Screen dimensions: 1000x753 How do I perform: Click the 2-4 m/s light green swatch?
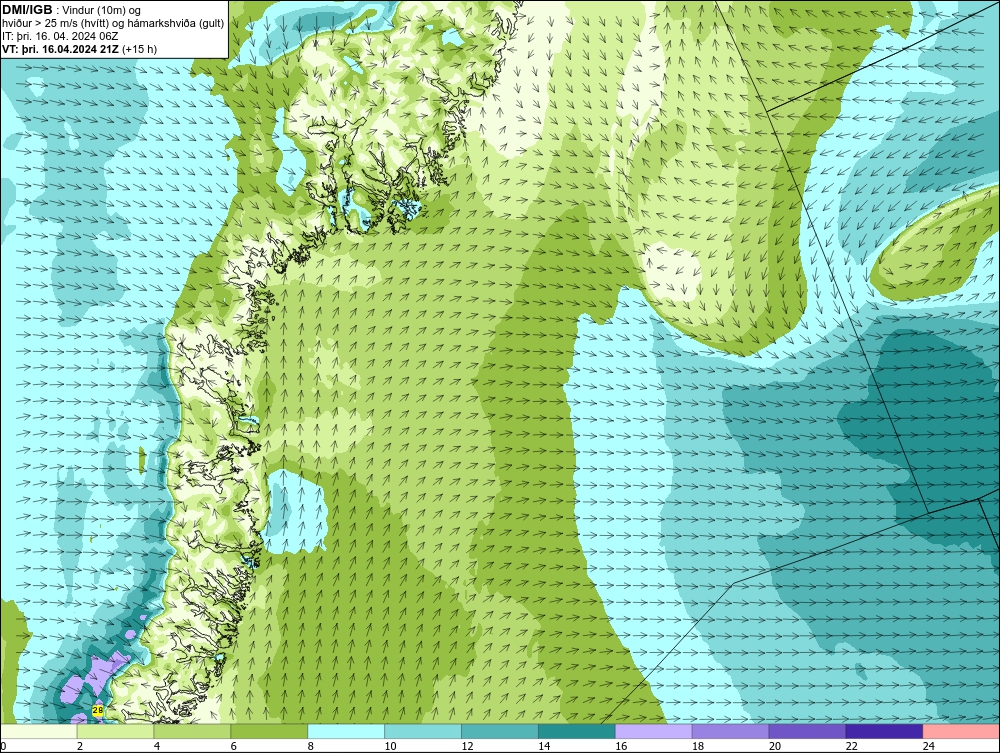[x=115, y=731]
